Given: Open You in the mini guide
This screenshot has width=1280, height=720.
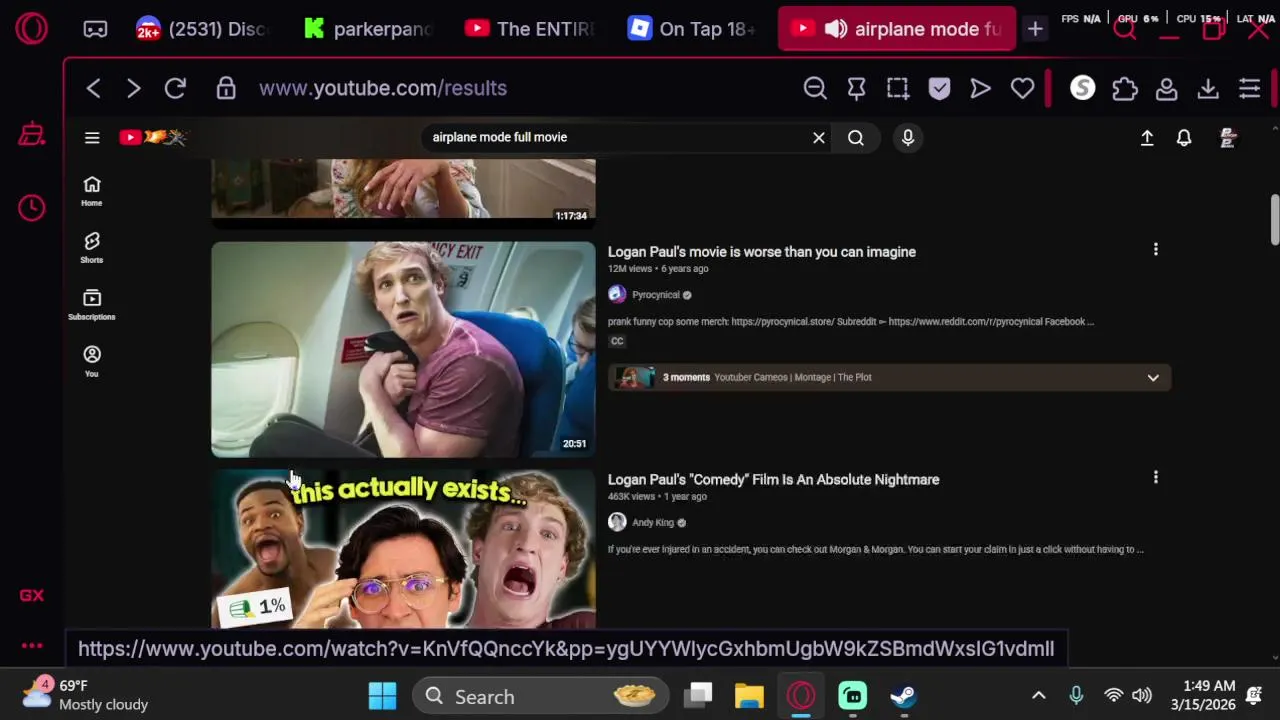Looking at the screenshot, I should coord(92,361).
